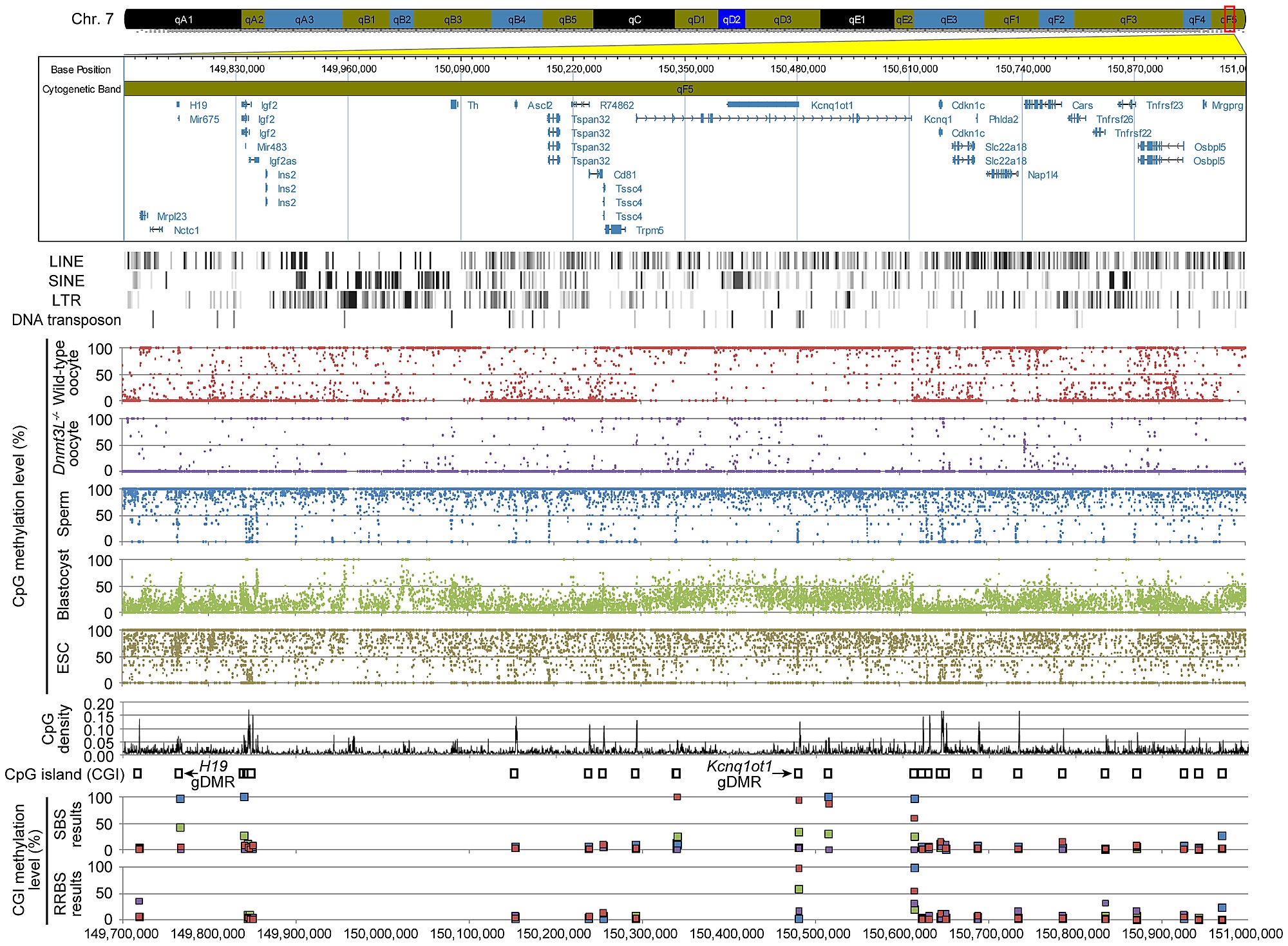The height and width of the screenshot is (946, 1288).
Task: Click the Tnfrsf22 gene label
Action: pyautogui.click(x=1133, y=133)
